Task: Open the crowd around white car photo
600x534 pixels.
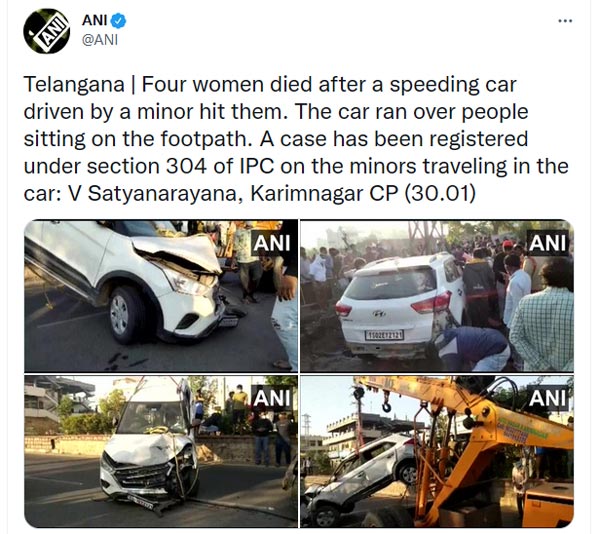Action: coord(437,296)
